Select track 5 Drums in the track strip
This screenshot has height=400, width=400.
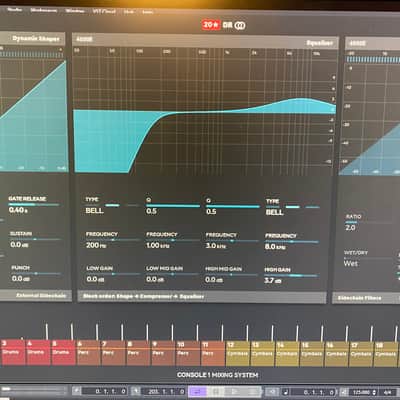(63, 352)
